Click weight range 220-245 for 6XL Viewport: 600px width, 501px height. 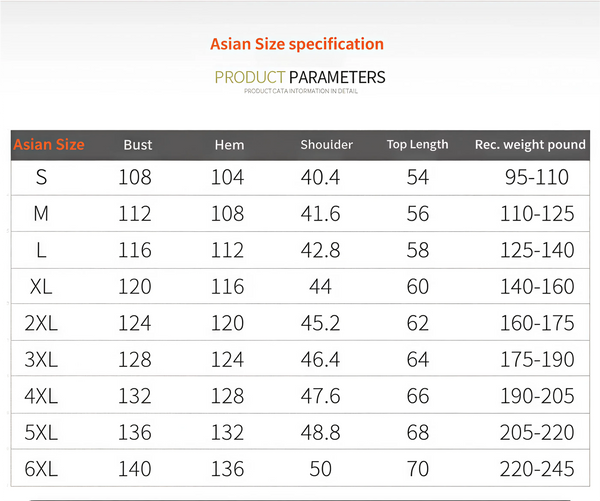pos(537,469)
